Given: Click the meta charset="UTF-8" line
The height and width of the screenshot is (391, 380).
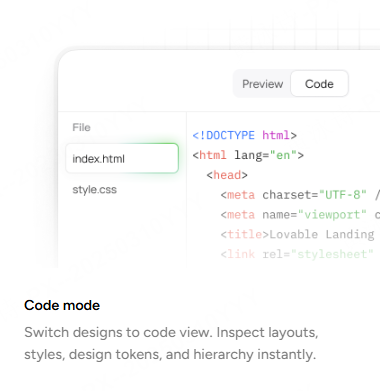Looking at the screenshot, I should pos(300,195).
